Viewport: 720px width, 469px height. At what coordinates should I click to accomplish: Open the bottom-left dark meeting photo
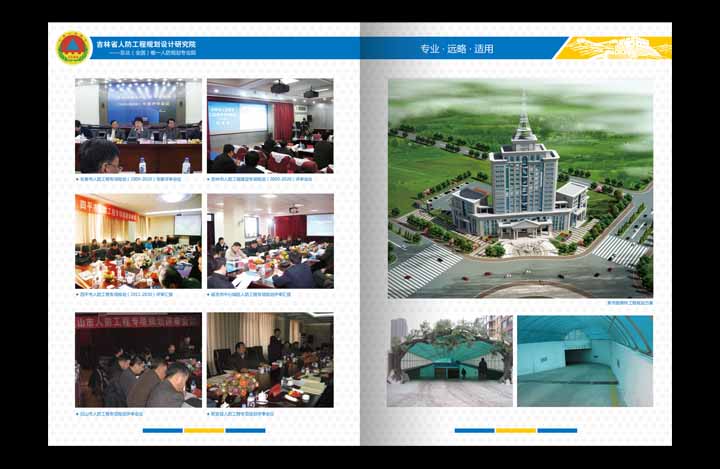coord(138,360)
